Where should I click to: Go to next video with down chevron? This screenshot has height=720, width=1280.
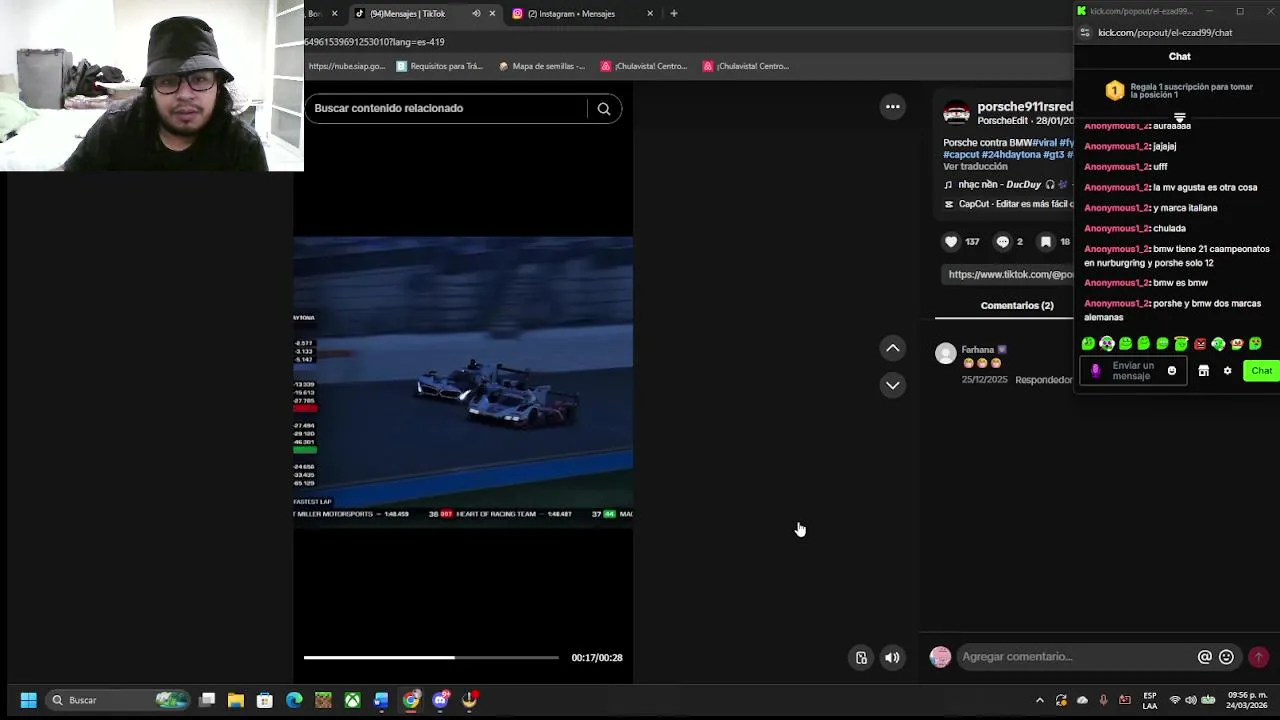pyautogui.click(x=893, y=385)
